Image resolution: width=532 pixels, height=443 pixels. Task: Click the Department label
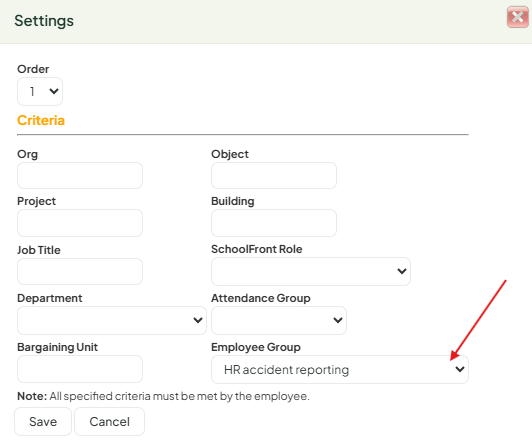coord(50,298)
